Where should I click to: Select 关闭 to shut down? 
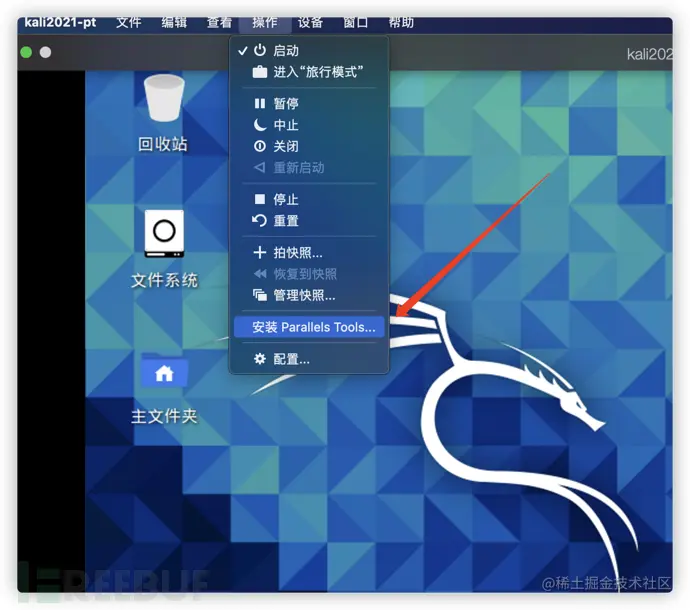(x=309, y=146)
